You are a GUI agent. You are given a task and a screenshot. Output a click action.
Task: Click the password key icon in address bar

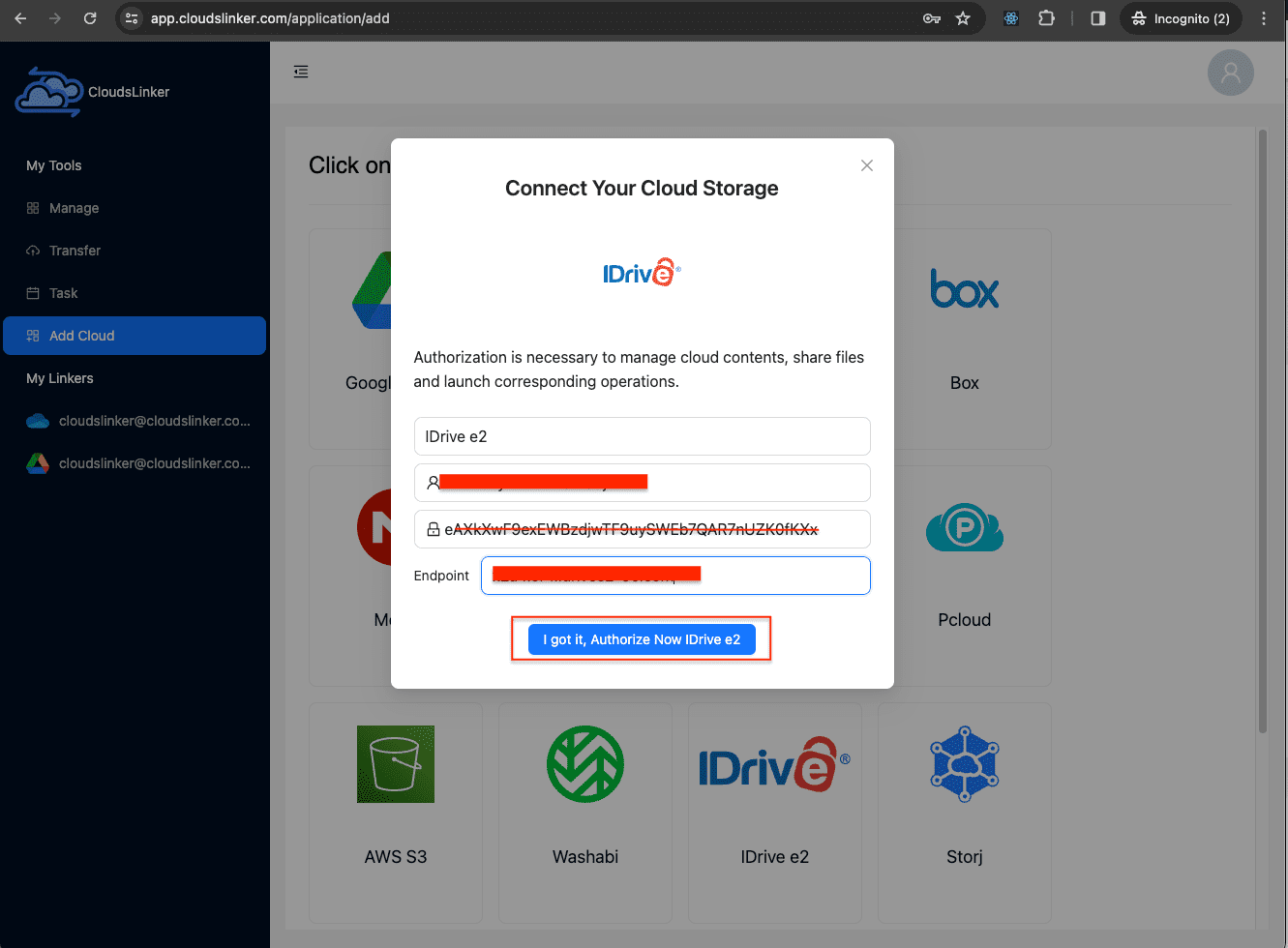(932, 18)
